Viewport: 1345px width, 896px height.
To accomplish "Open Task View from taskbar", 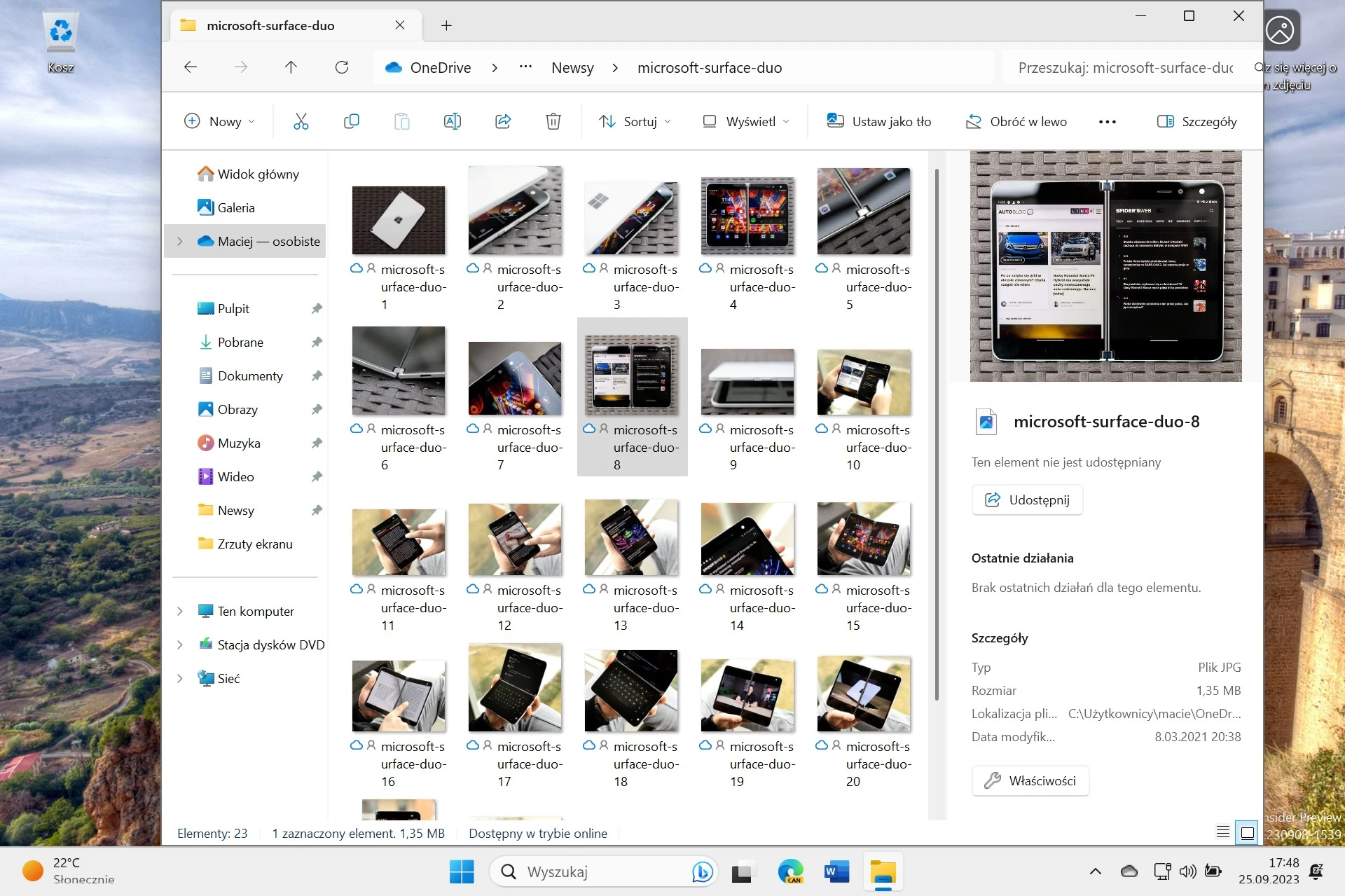I will [x=743, y=871].
